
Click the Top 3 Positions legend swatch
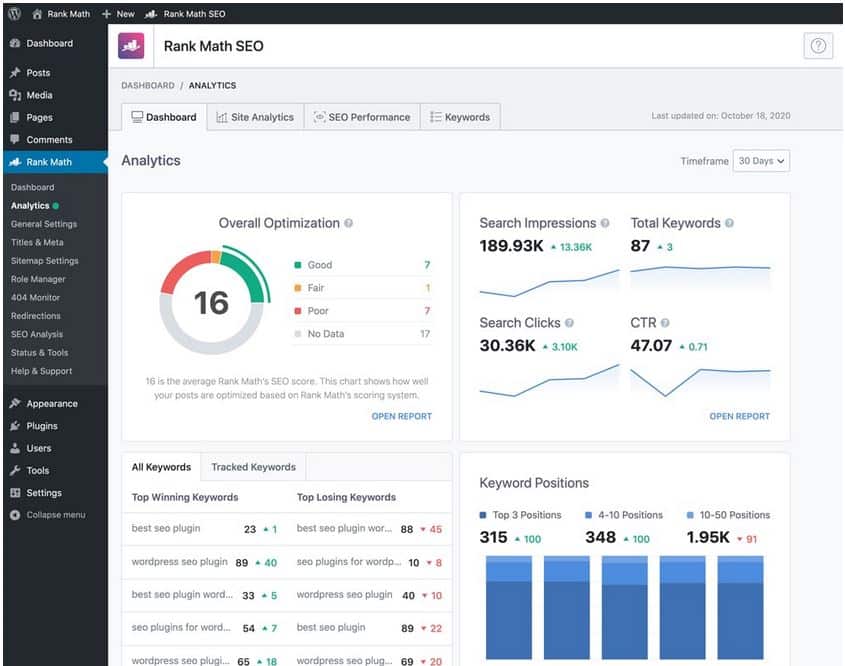pyautogui.click(x=483, y=515)
